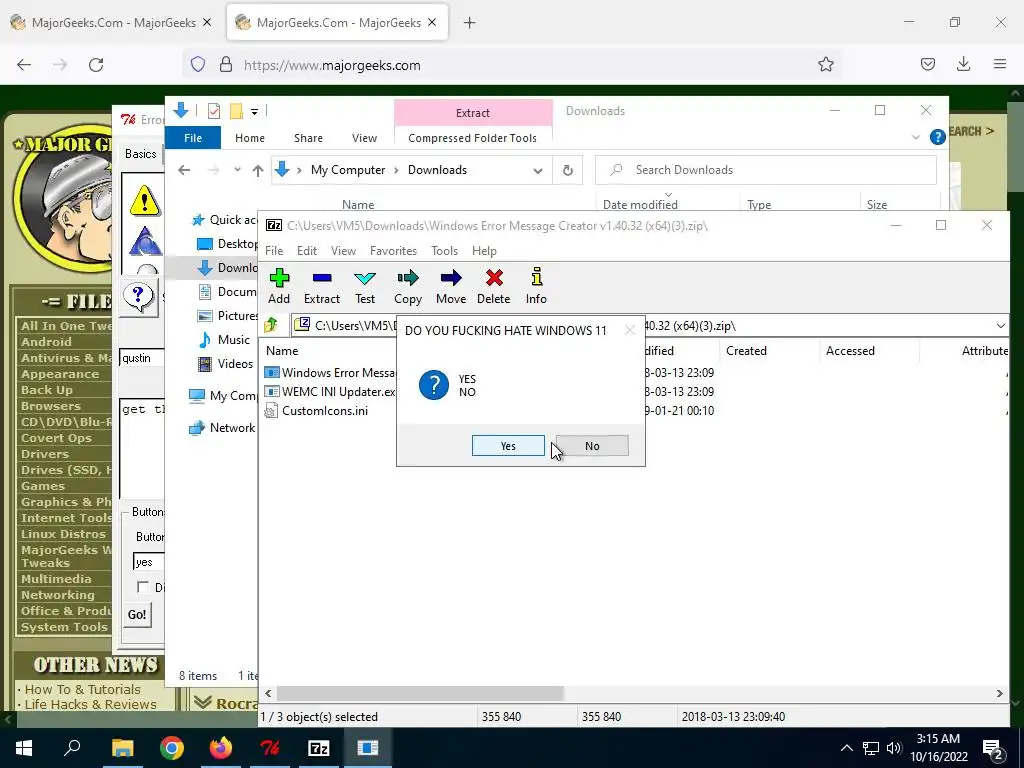Click the Extract icon in 7-Zip toolbar
This screenshot has height=768, width=1024.
[x=321, y=286]
